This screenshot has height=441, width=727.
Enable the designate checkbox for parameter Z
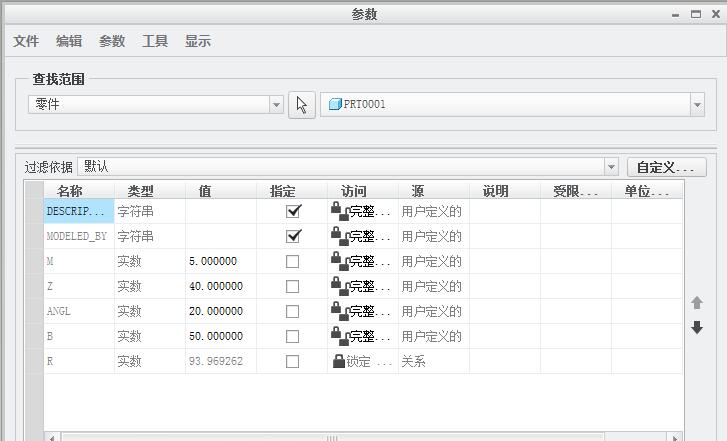293,286
